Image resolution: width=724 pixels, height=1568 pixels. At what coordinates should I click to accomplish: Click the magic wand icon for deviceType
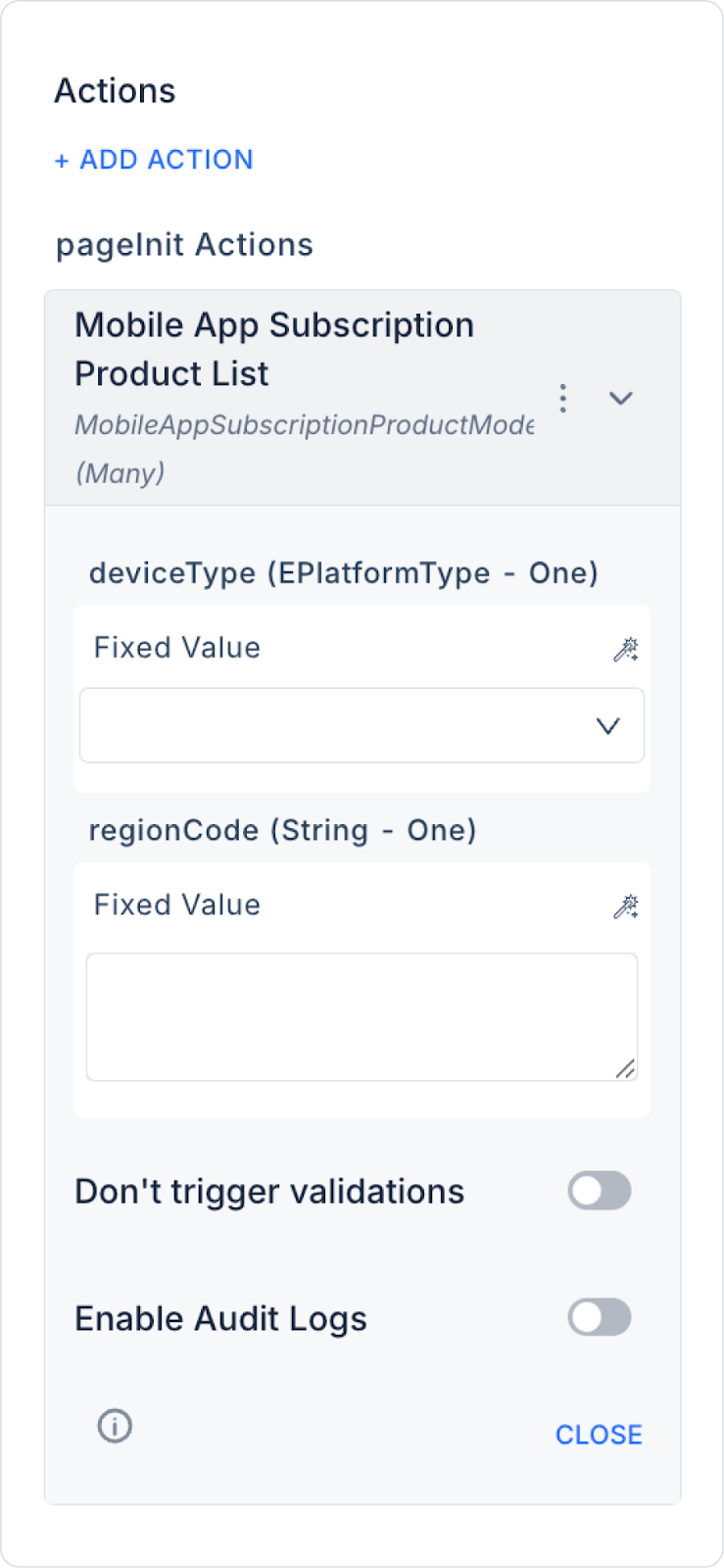click(626, 649)
